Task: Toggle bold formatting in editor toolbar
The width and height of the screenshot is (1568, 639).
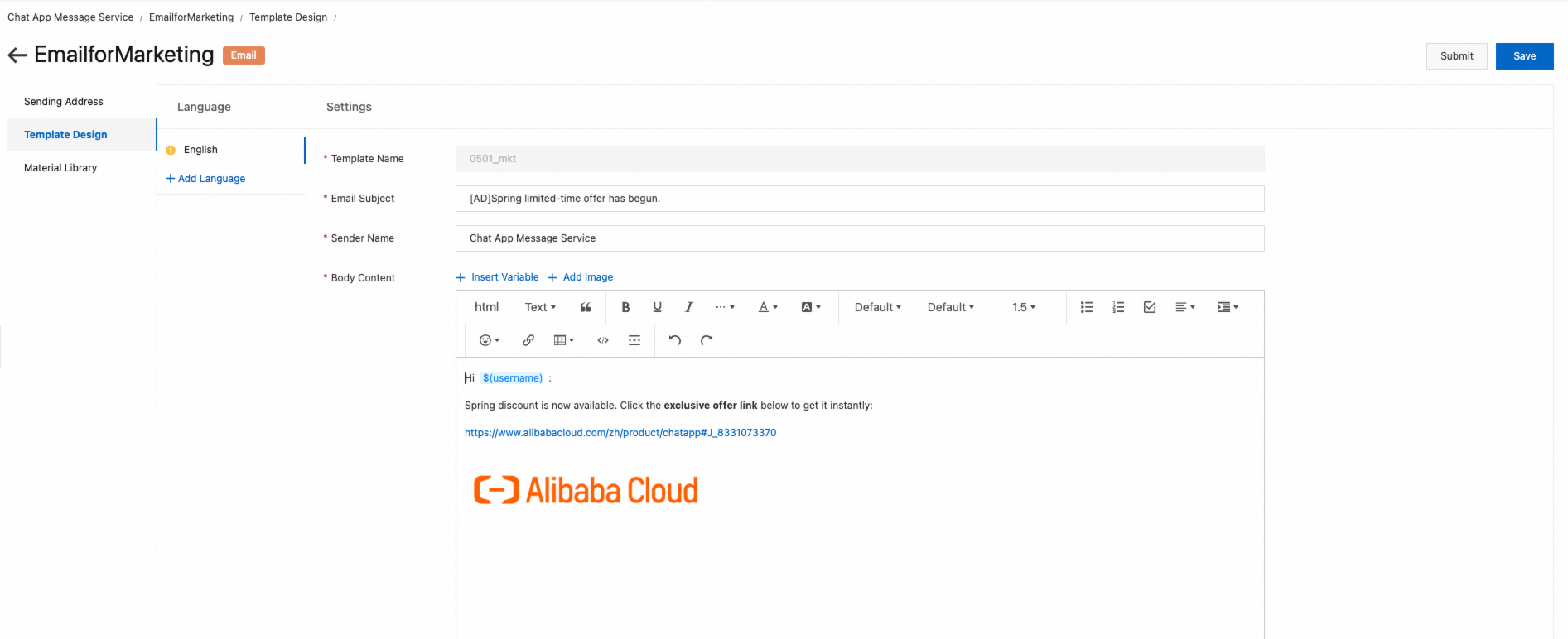Action: (x=625, y=307)
